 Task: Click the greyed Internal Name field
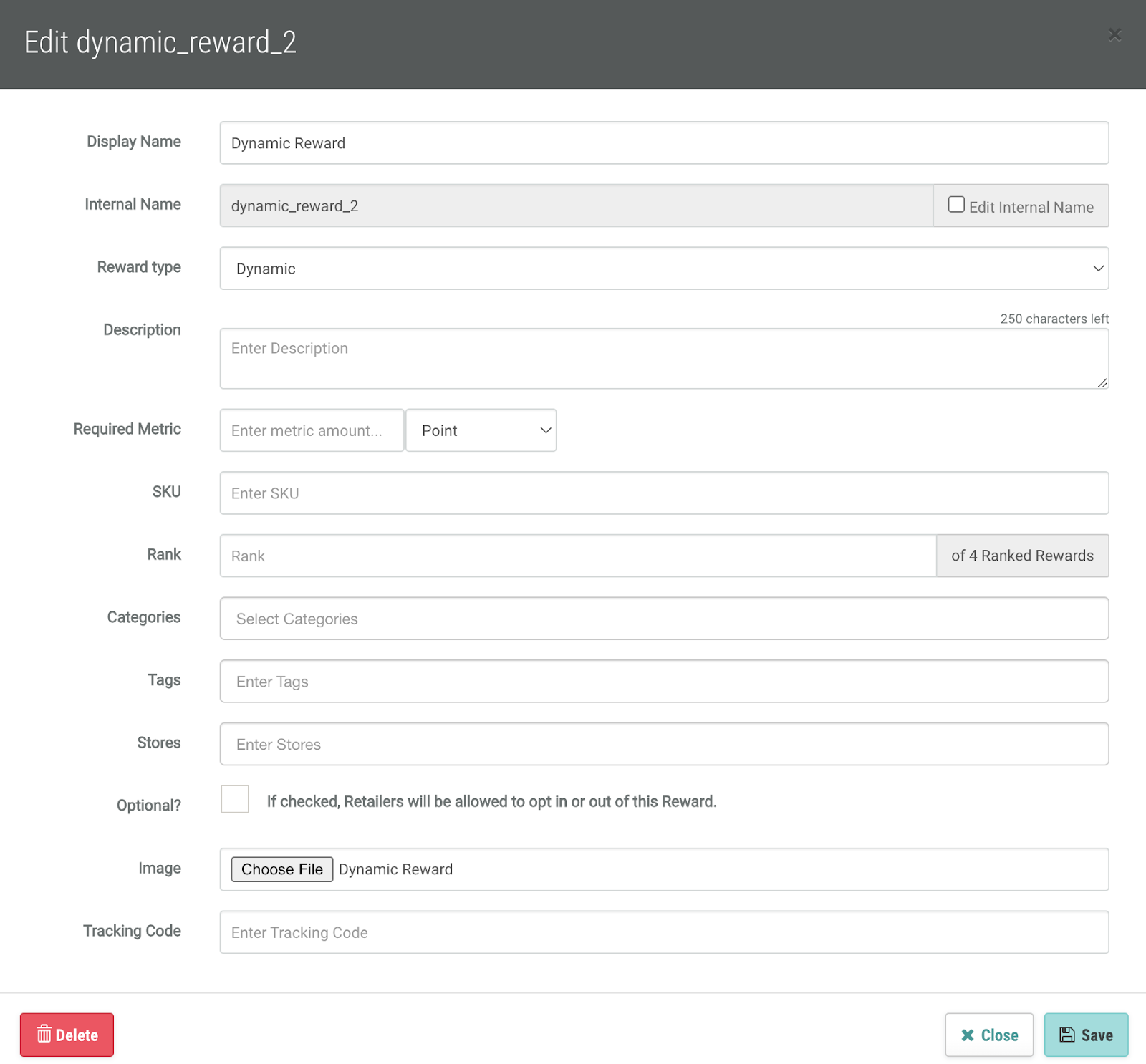[576, 206]
